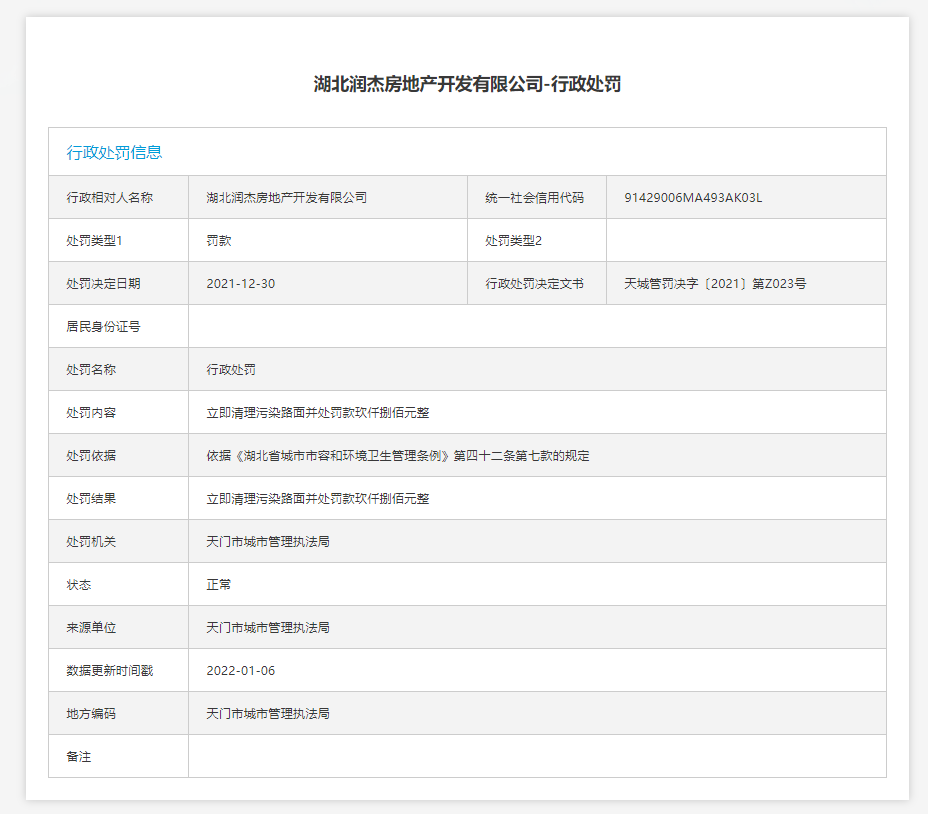The width and height of the screenshot is (928, 814).
Task: Select document number 天城管罚决字〔2021〕第Z023号
Action: coord(715,284)
